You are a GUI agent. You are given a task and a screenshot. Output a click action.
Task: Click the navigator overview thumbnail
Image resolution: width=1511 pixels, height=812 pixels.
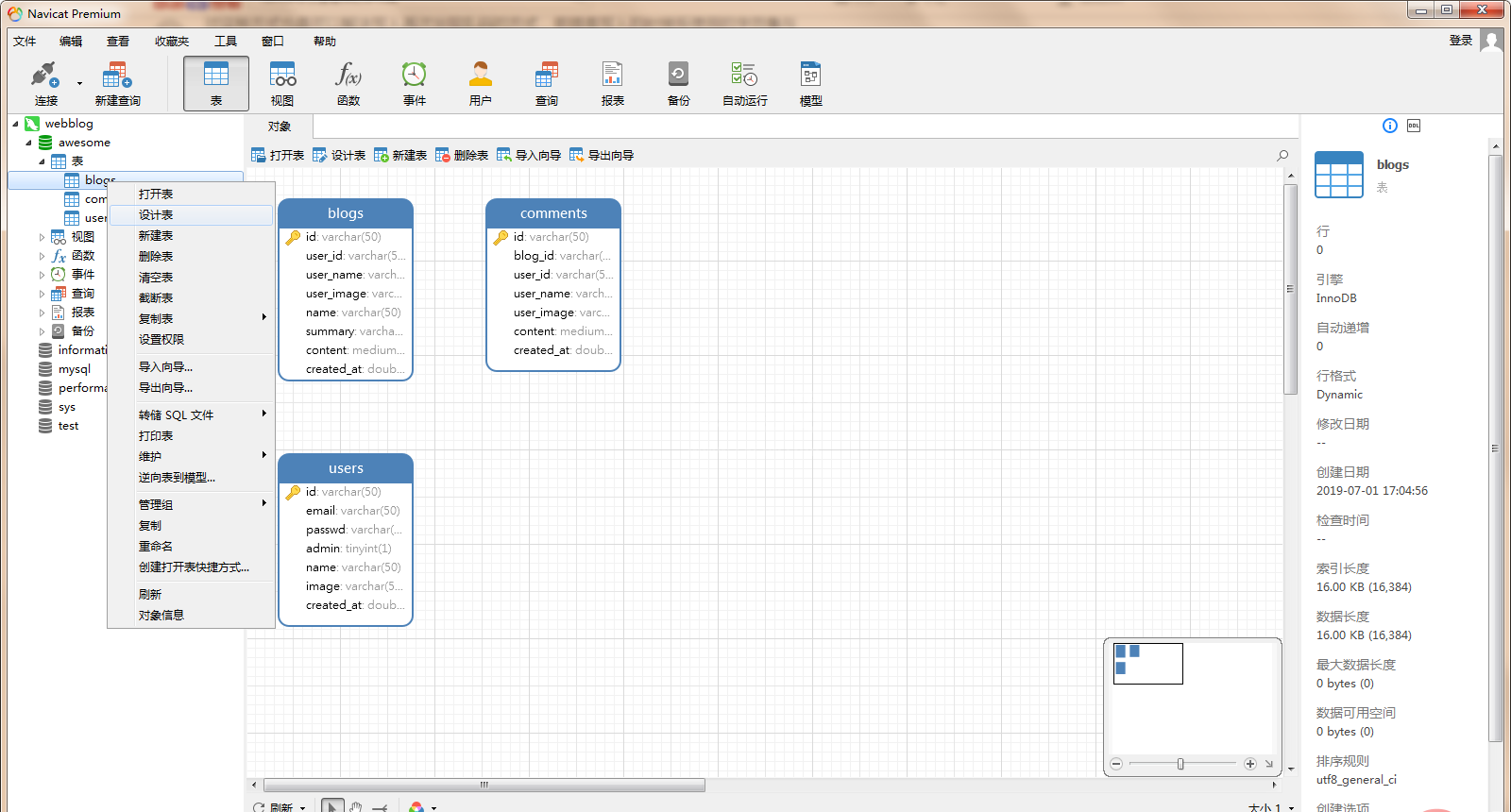point(1147,664)
